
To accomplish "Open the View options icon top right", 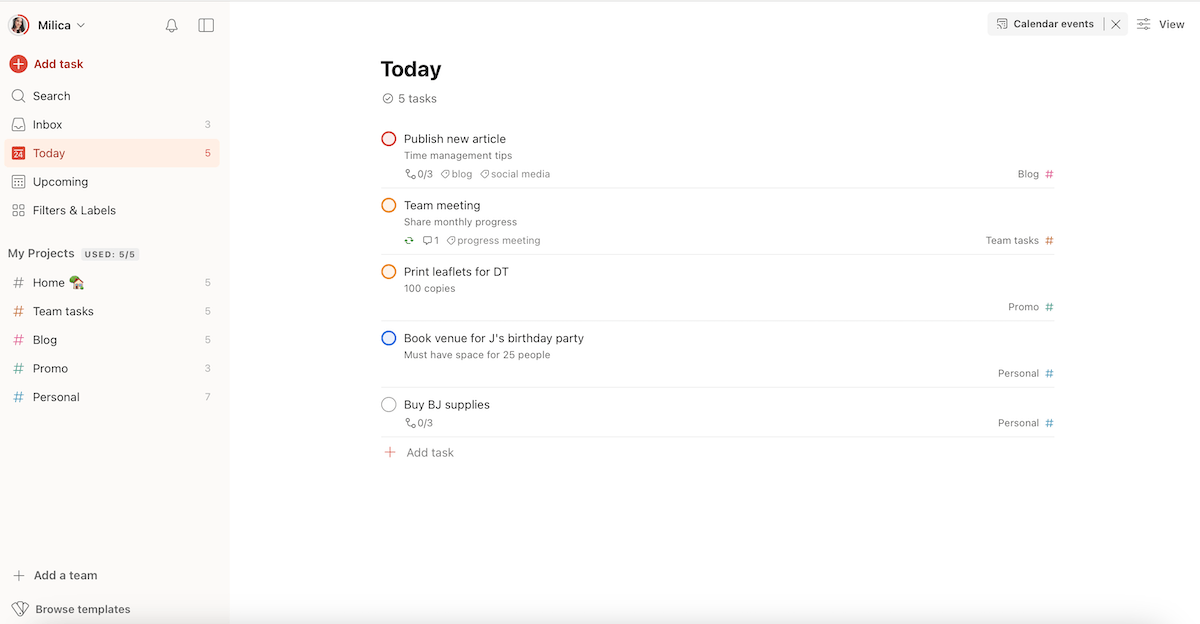I will [1142, 23].
